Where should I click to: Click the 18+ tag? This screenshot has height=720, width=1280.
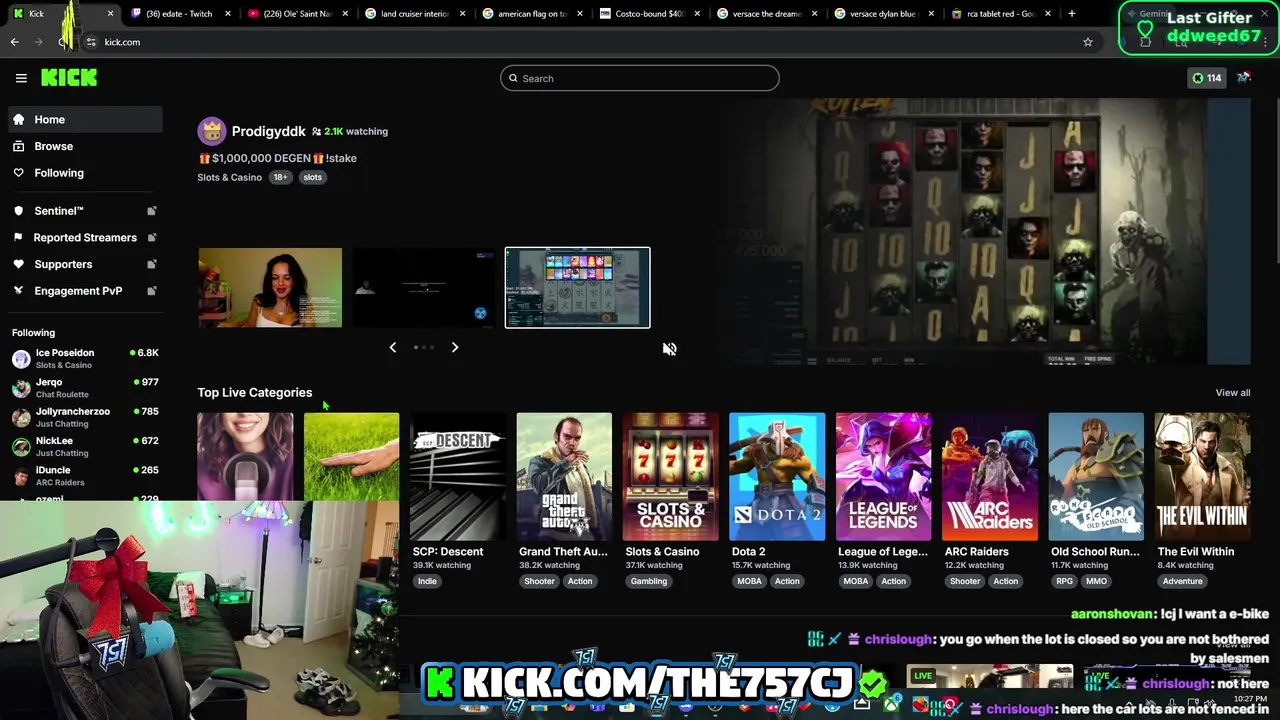click(x=280, y=177)
